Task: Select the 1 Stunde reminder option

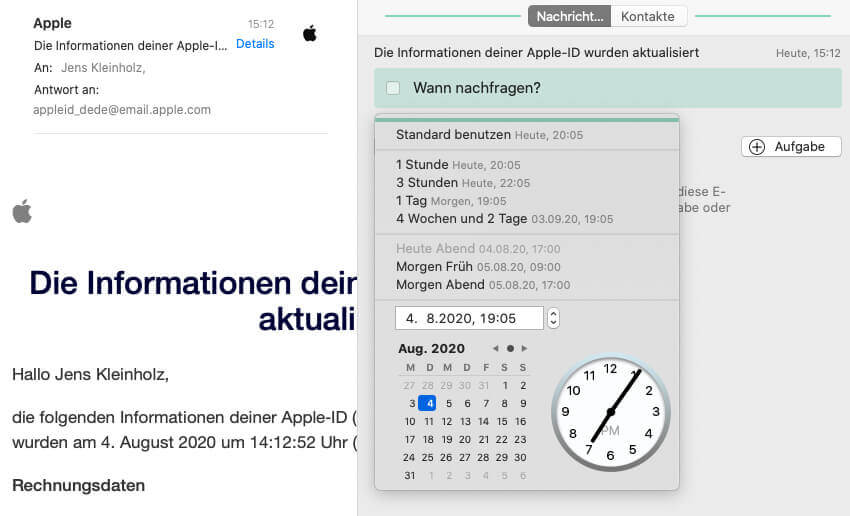Action: [527, 165]
